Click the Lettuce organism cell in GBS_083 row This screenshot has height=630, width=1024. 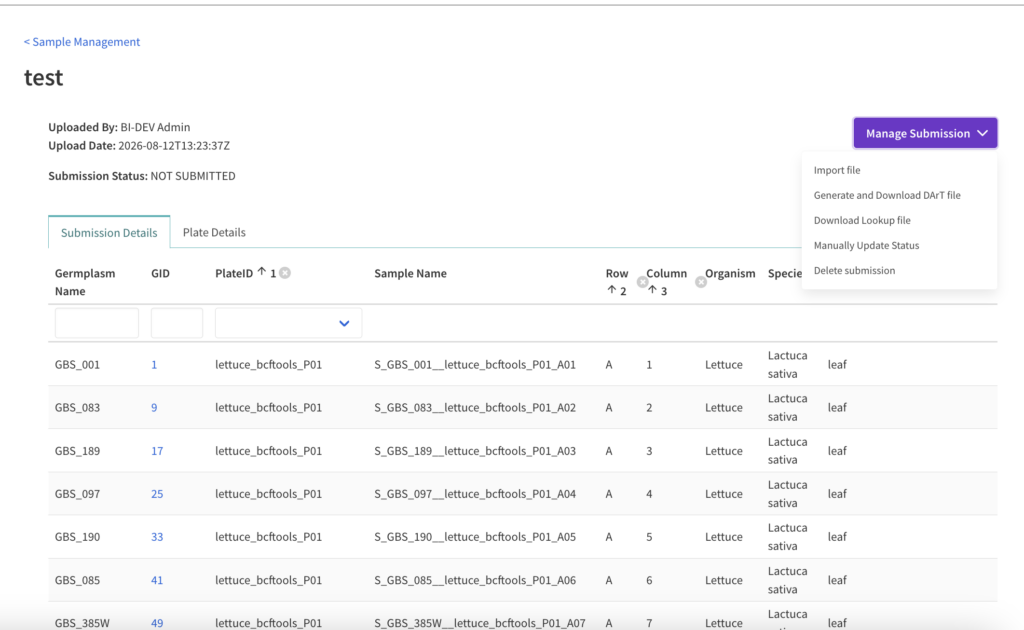tap(724, 408)
